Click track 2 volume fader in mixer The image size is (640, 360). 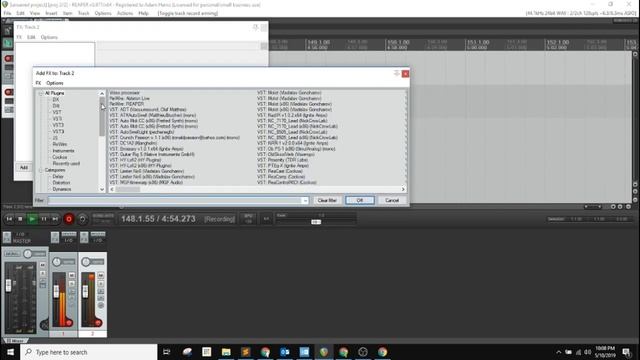[85, 291]
